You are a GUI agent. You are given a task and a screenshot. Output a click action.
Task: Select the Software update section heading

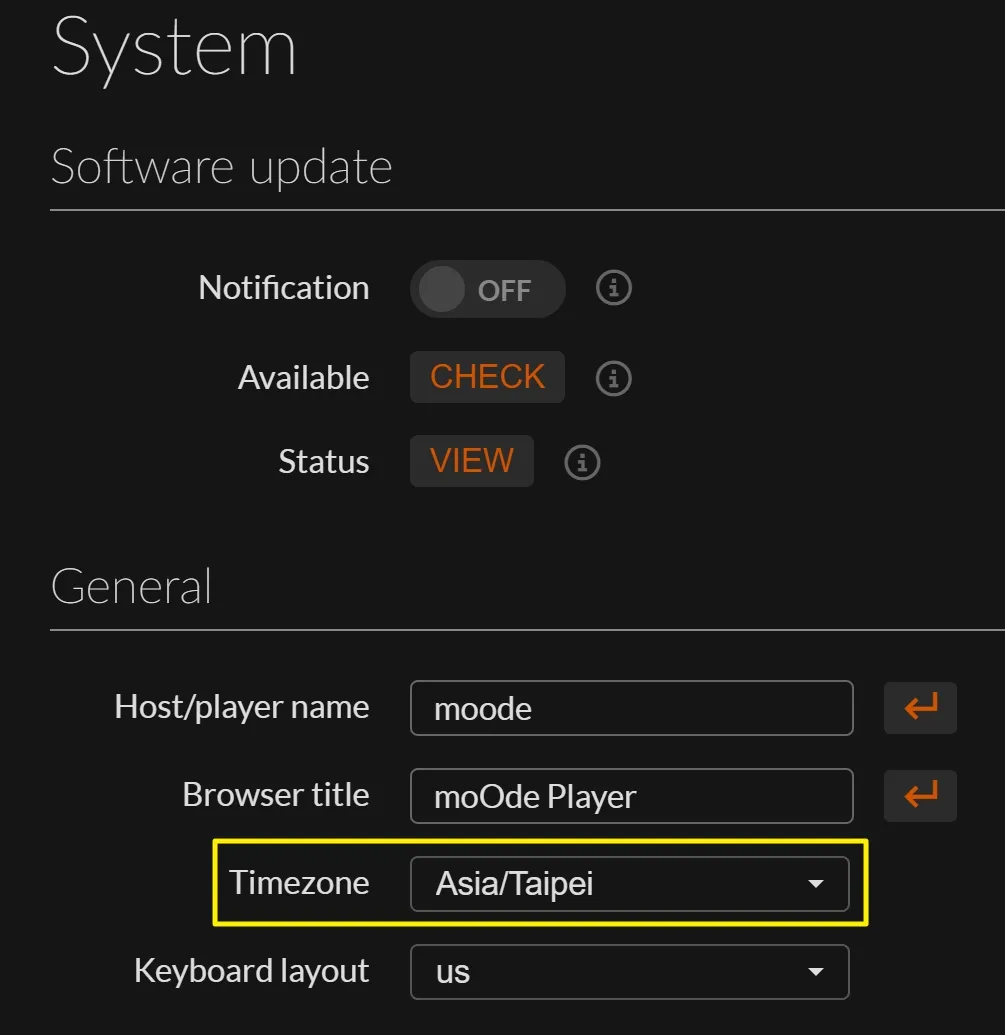pos(222,166)
